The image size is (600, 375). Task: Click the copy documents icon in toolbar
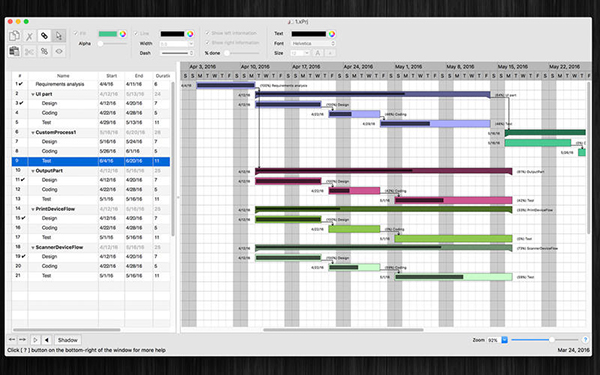pyautogui.click(x=15, y=36)
